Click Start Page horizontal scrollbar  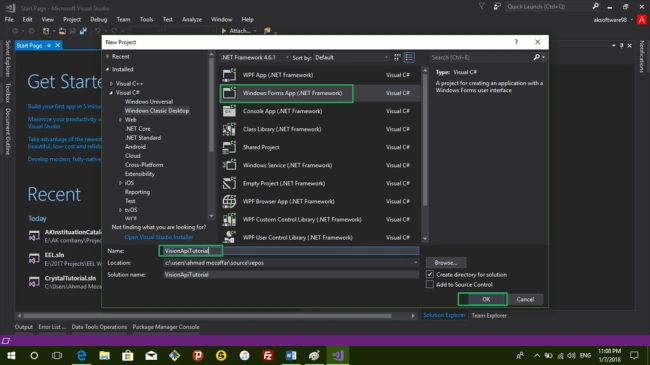[207, 316]
